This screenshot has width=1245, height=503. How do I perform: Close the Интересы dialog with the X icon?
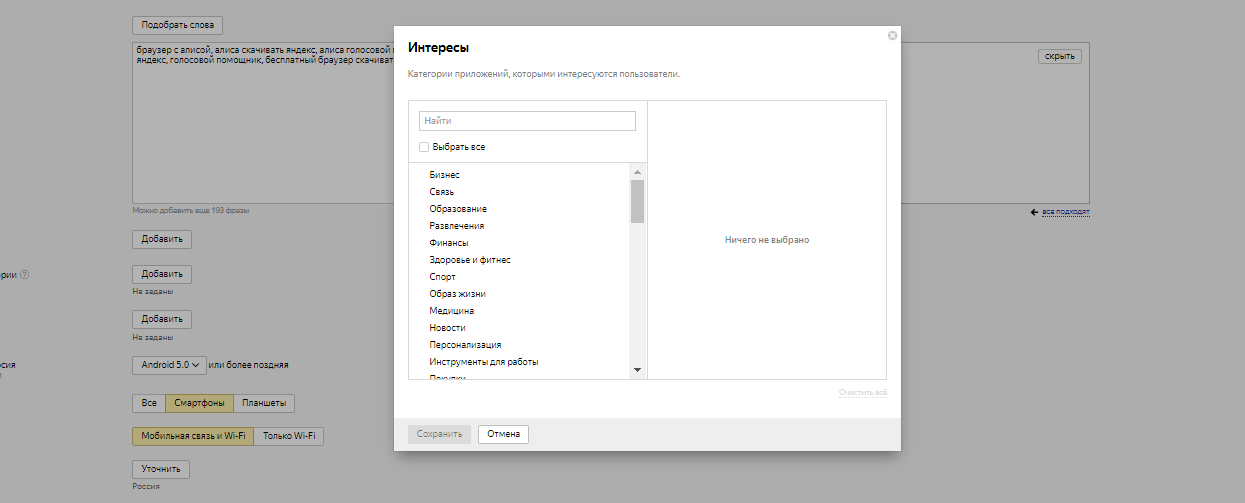(892, 35)
